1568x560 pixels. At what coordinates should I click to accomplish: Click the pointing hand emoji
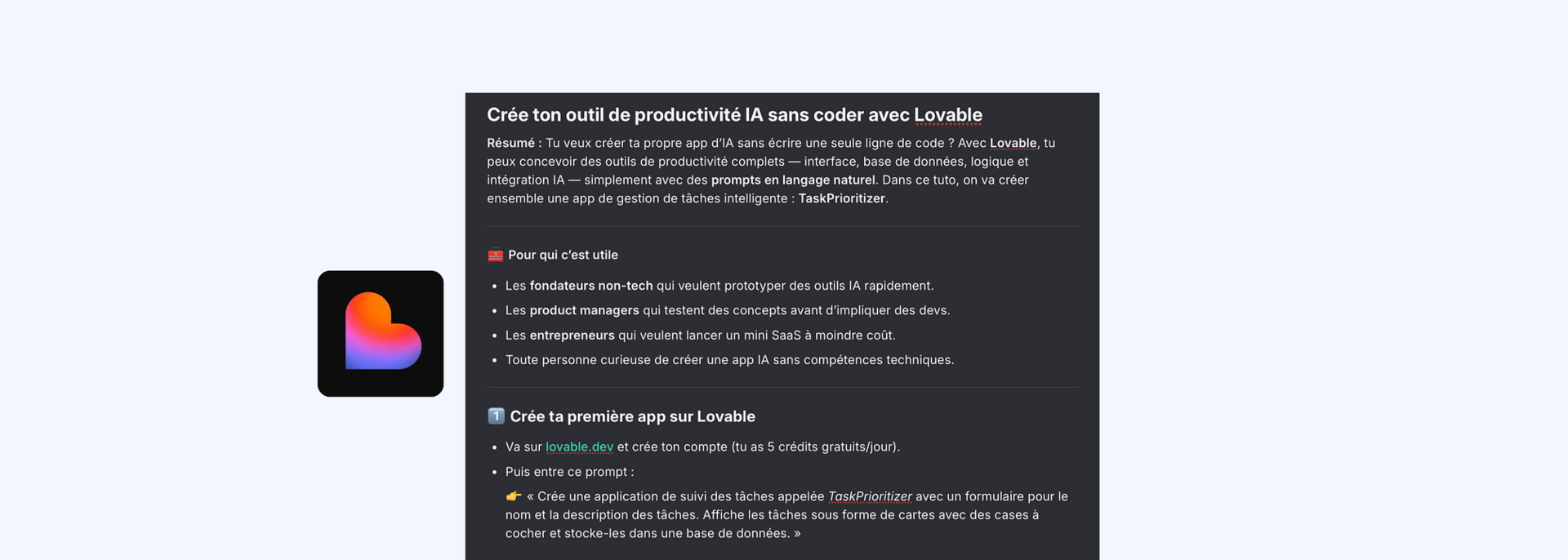[514, 496]
